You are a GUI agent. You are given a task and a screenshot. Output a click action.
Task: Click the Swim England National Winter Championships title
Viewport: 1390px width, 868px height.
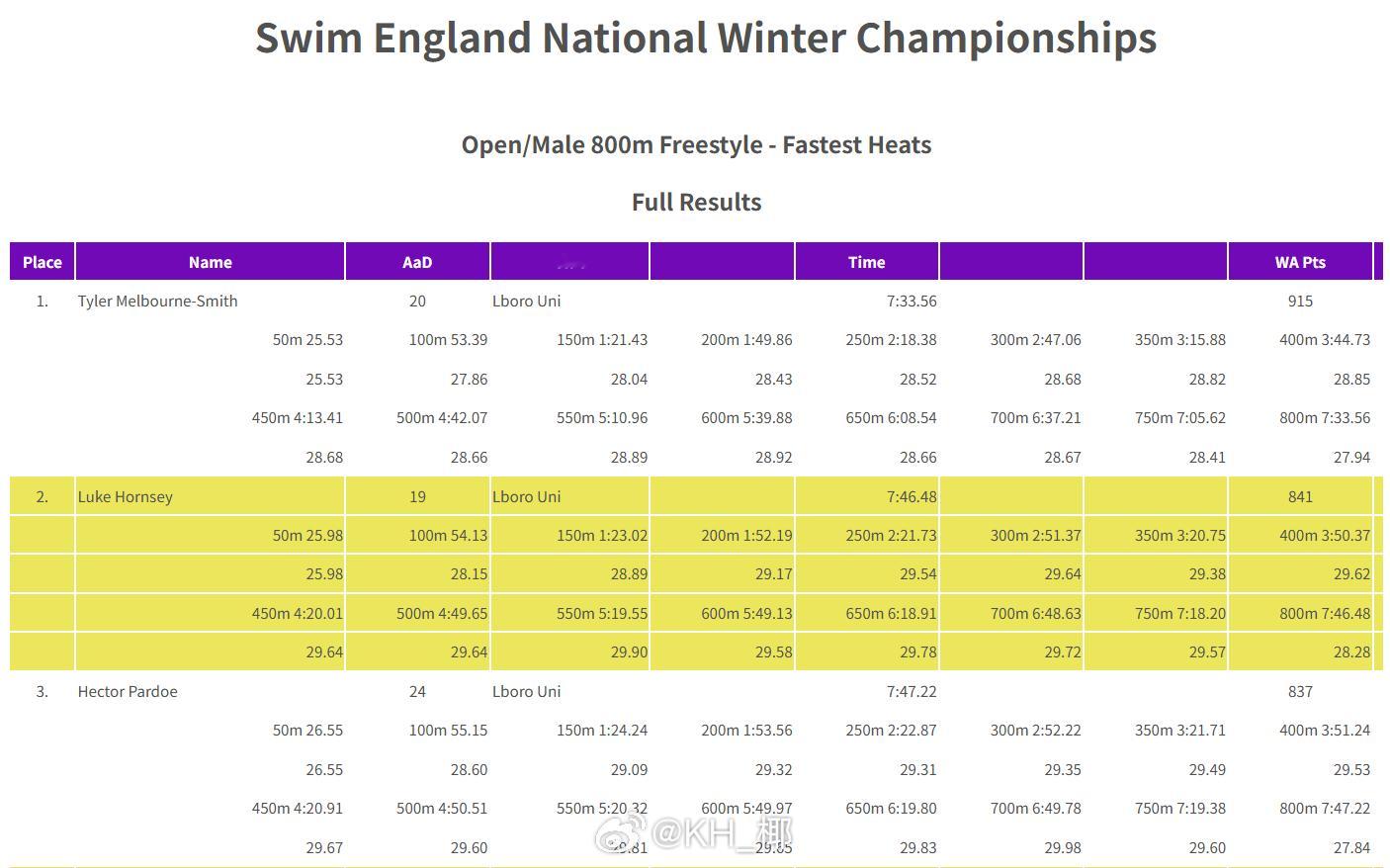tap(706, 38)
